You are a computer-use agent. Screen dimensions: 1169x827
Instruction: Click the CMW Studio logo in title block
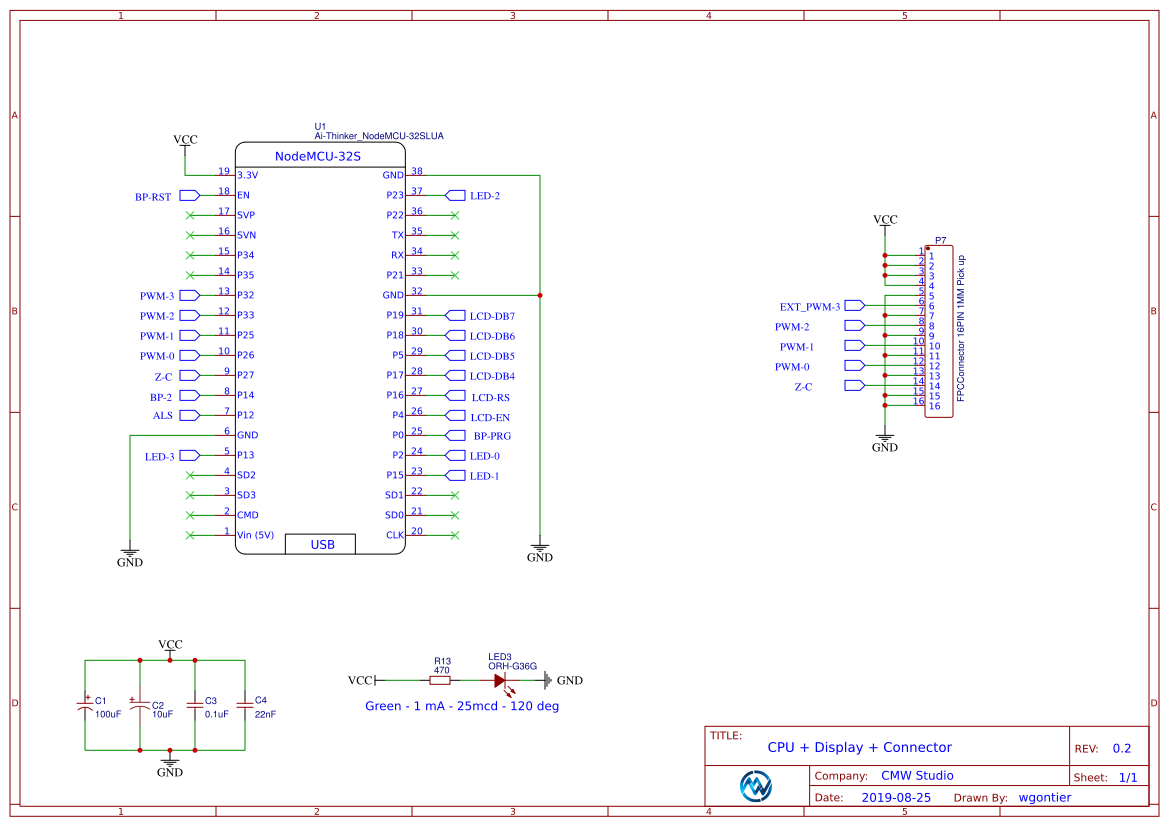point(757,786)
